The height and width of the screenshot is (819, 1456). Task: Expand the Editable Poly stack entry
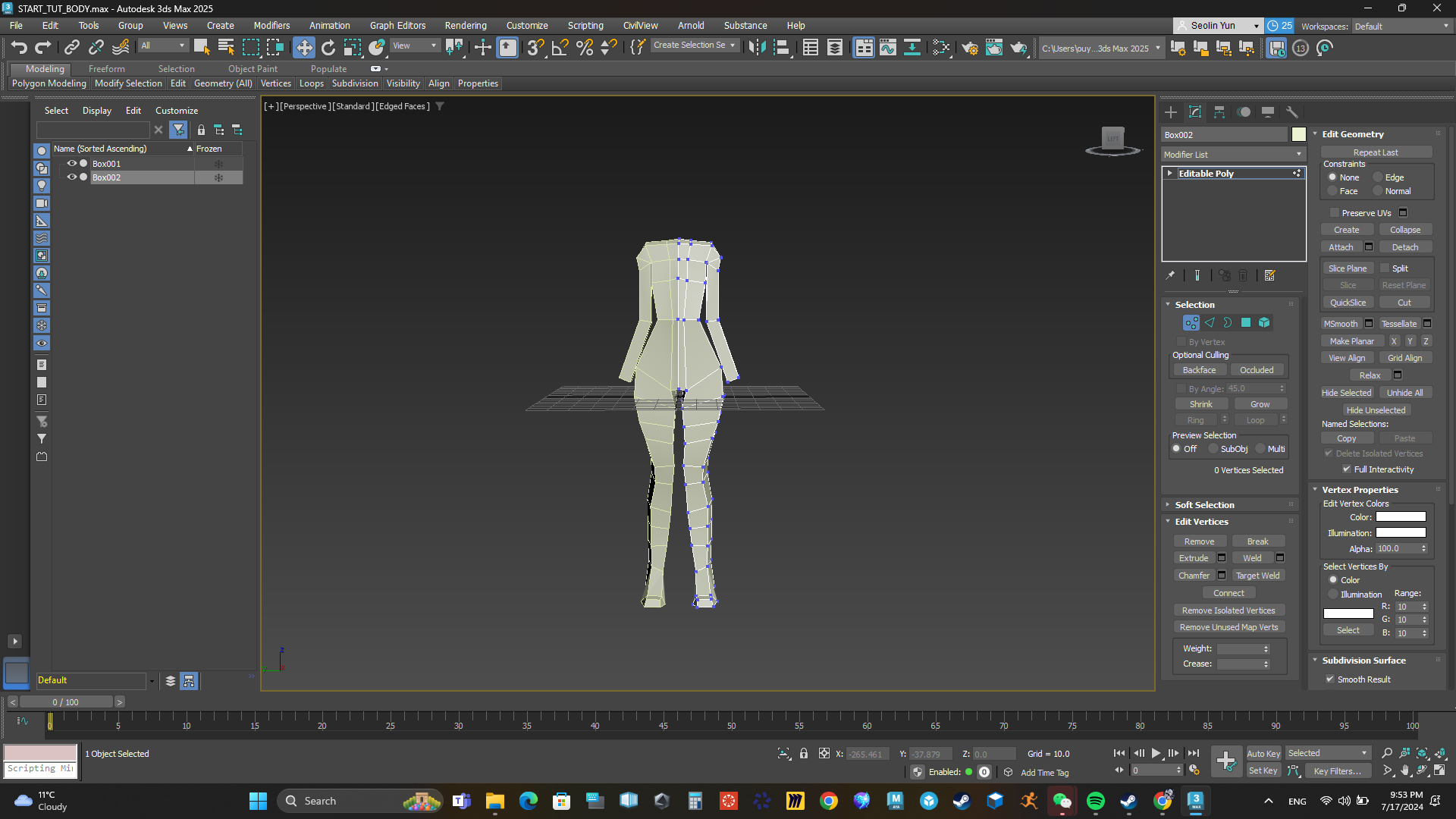pyautogui.click(x=1170, y=174)
